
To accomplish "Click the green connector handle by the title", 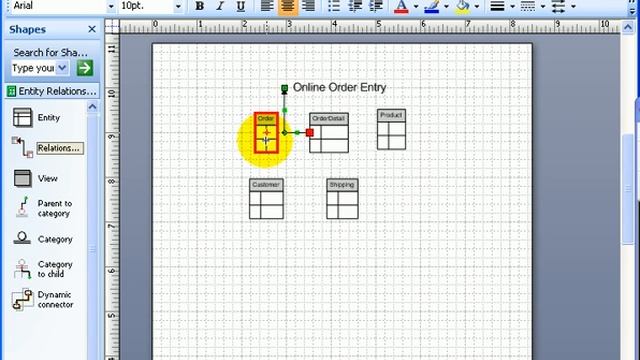I will [284, 88].
